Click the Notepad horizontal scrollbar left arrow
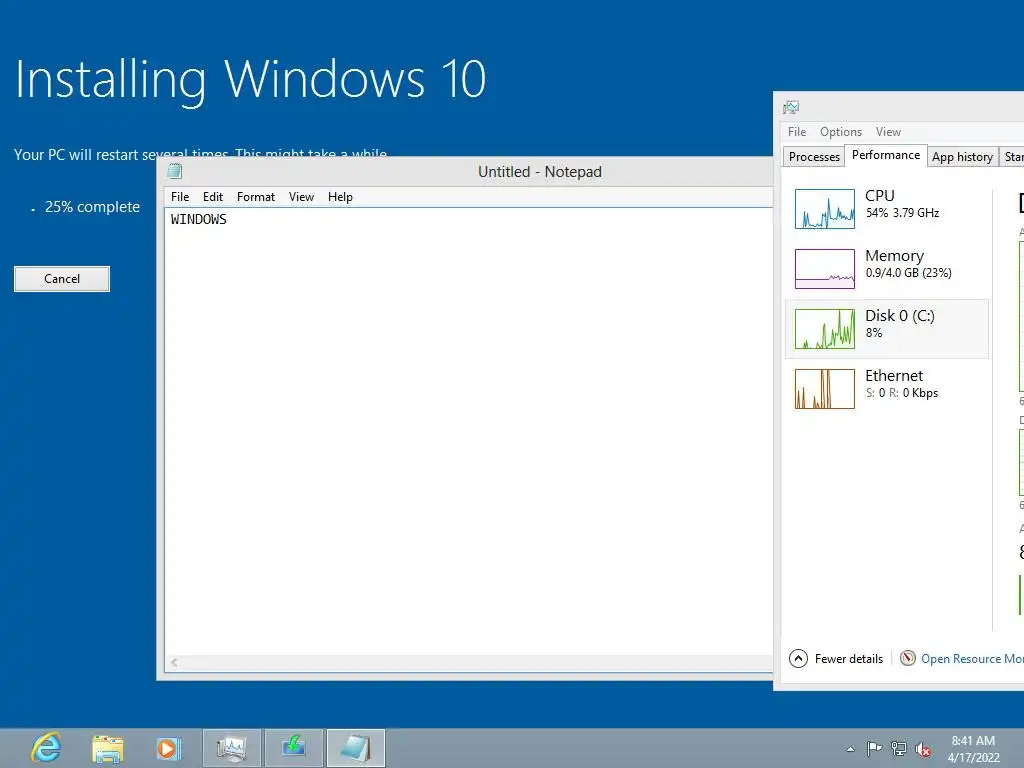Screen dimensions: 1024x768 pyautogui.click(x=174, y=662)
